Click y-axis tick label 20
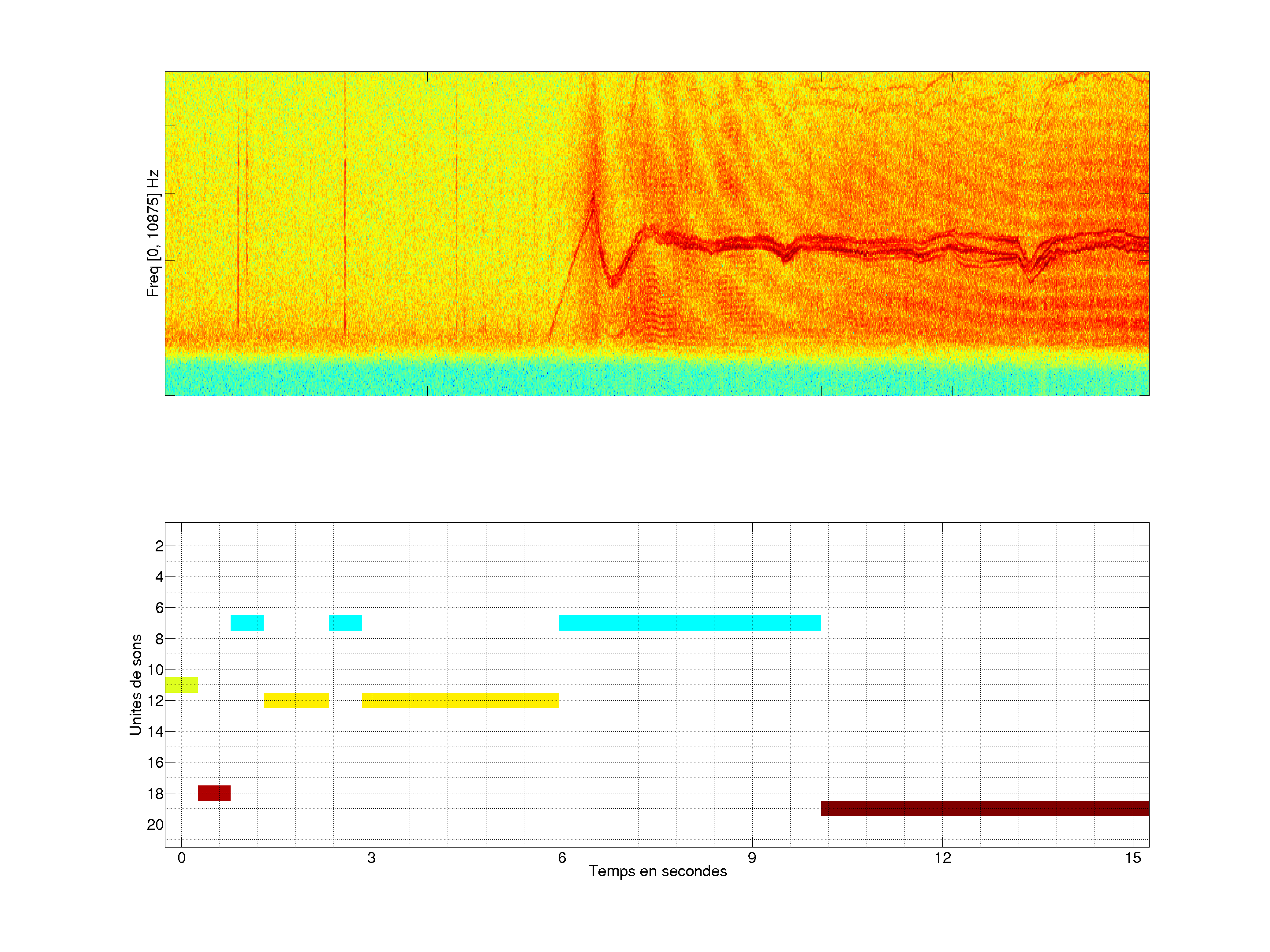1270x952 pixels. coord(155,825)
